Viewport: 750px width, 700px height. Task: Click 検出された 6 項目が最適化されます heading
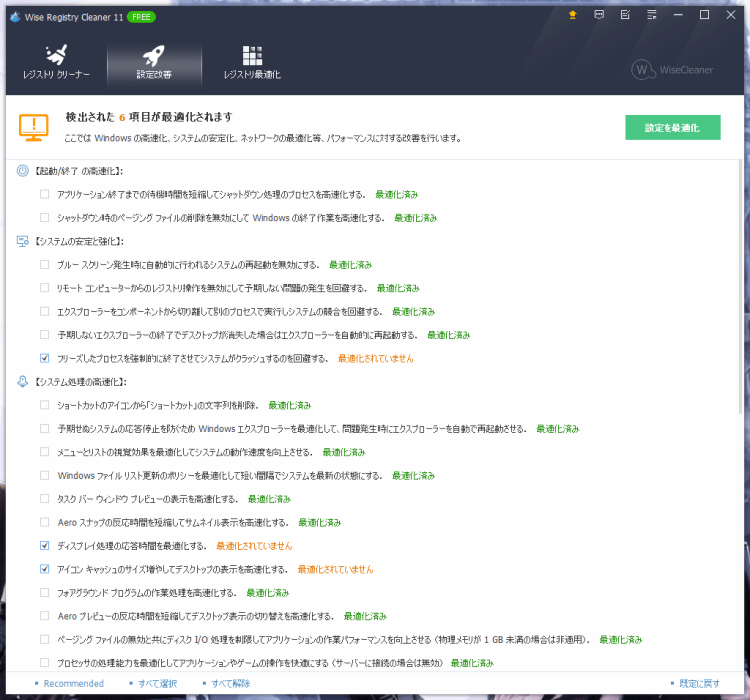(149, 117)
